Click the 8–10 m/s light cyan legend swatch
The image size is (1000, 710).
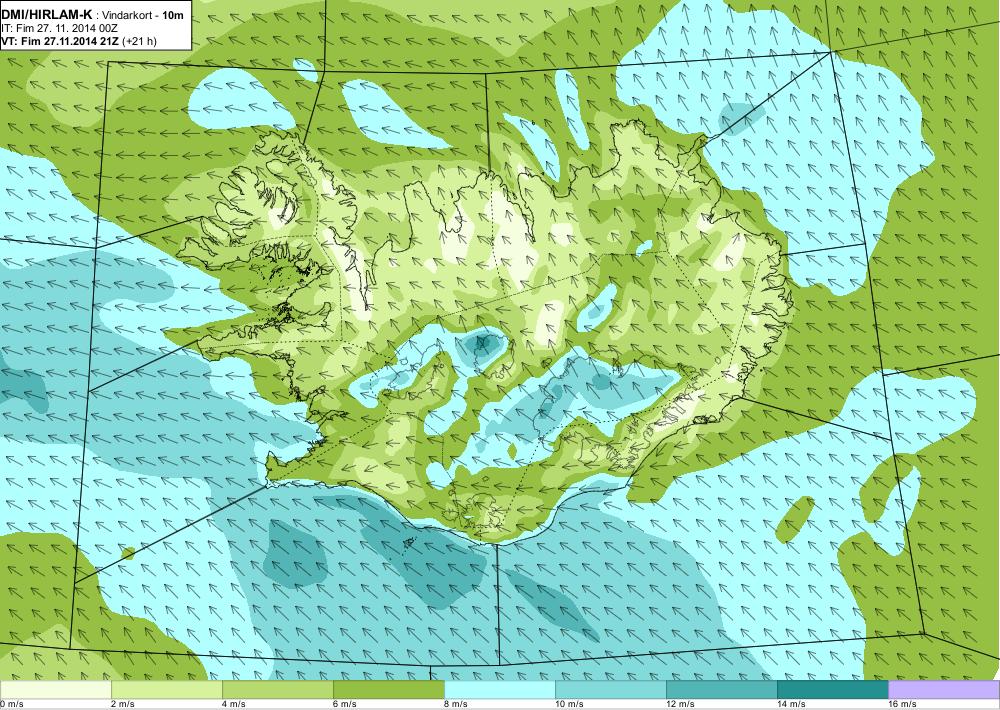point(500,689)
